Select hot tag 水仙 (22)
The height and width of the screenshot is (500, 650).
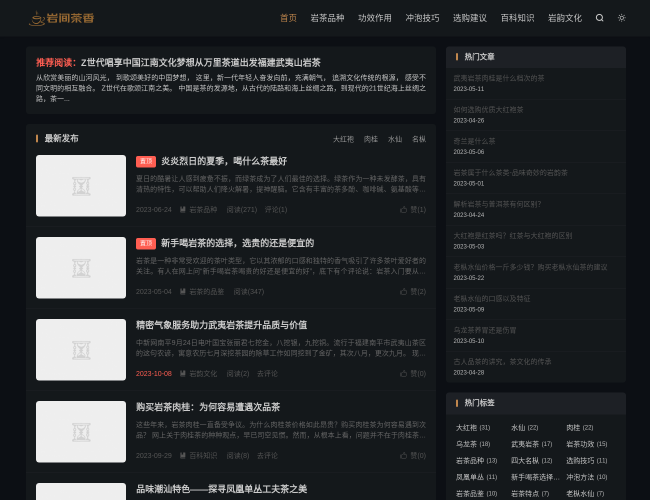524,428
